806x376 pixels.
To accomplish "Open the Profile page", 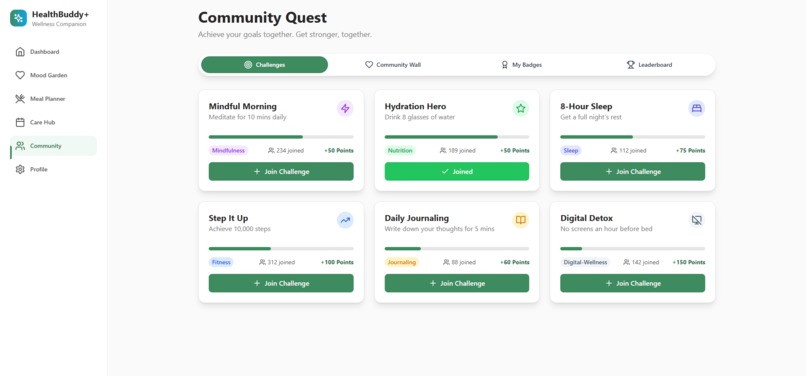I will (53, 169).
